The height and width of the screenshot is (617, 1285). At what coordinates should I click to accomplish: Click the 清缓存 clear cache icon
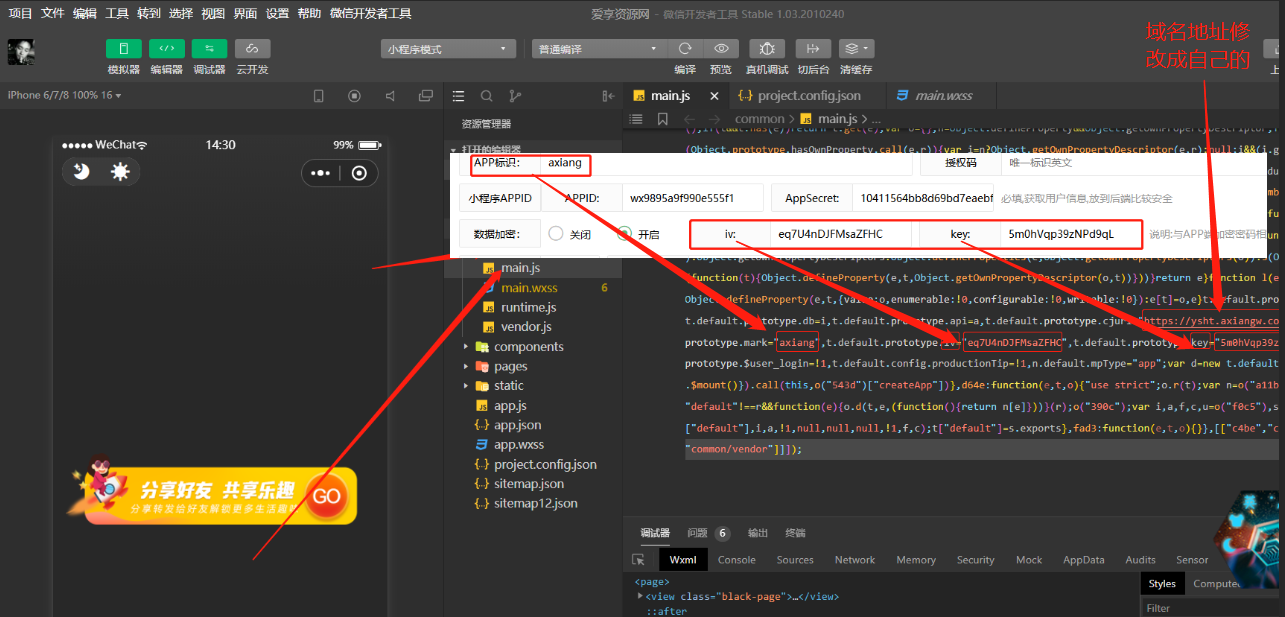pos(850,48)
